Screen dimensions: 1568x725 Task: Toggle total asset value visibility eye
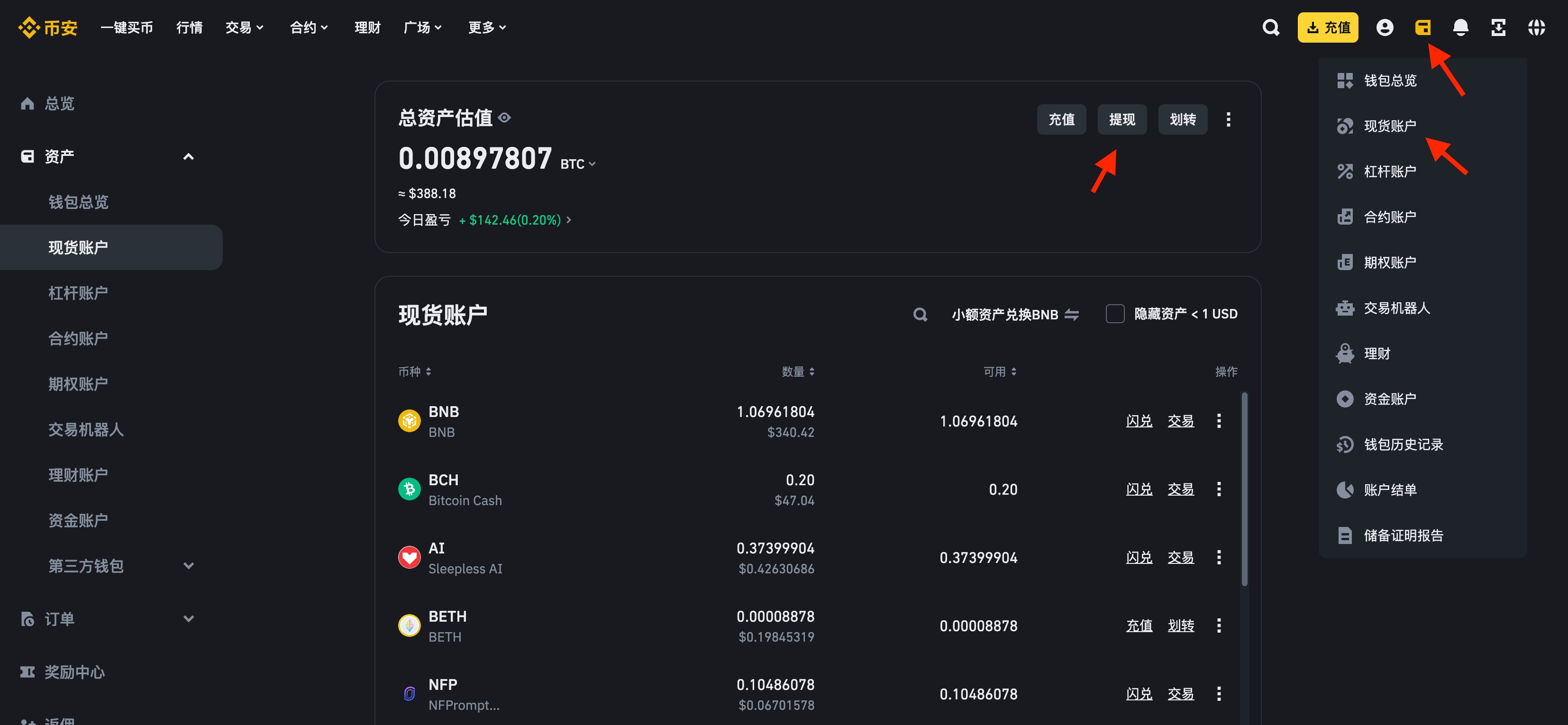[x=505, y=118]
